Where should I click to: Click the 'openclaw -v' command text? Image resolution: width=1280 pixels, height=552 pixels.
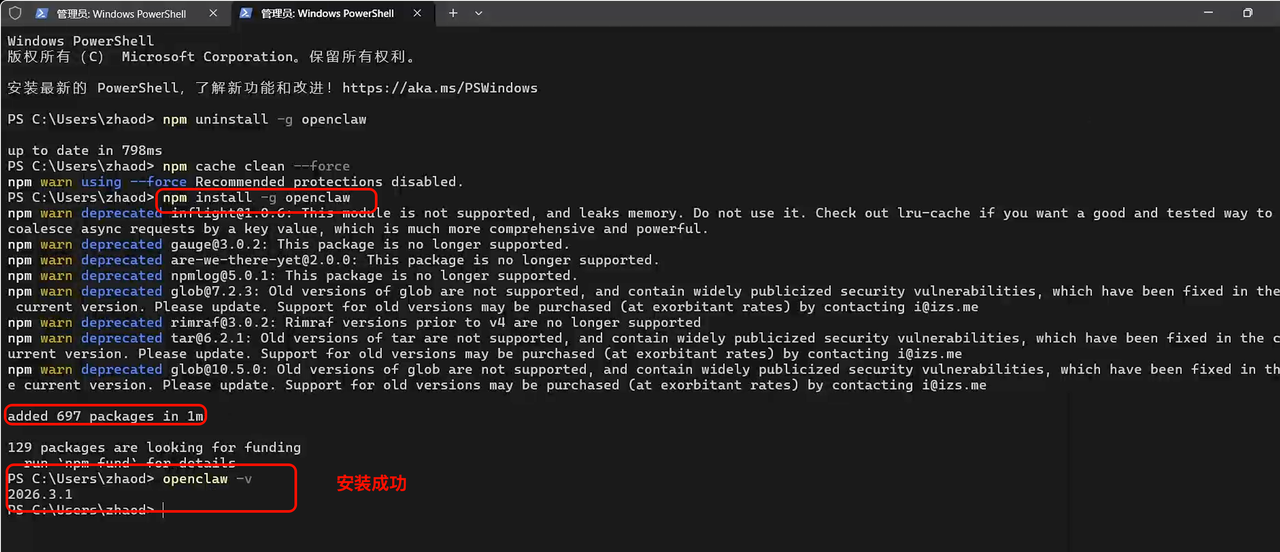click(x=207, y=479)
